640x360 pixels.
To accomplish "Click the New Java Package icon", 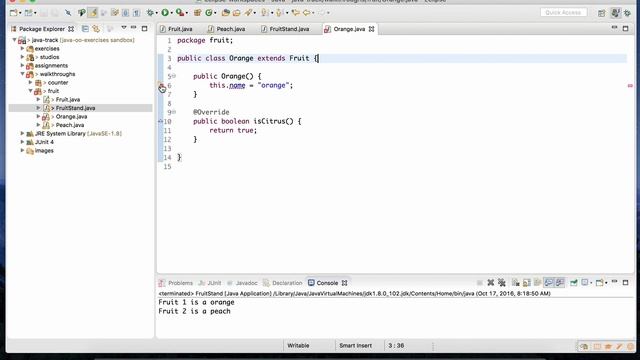I will click(198, 13).
